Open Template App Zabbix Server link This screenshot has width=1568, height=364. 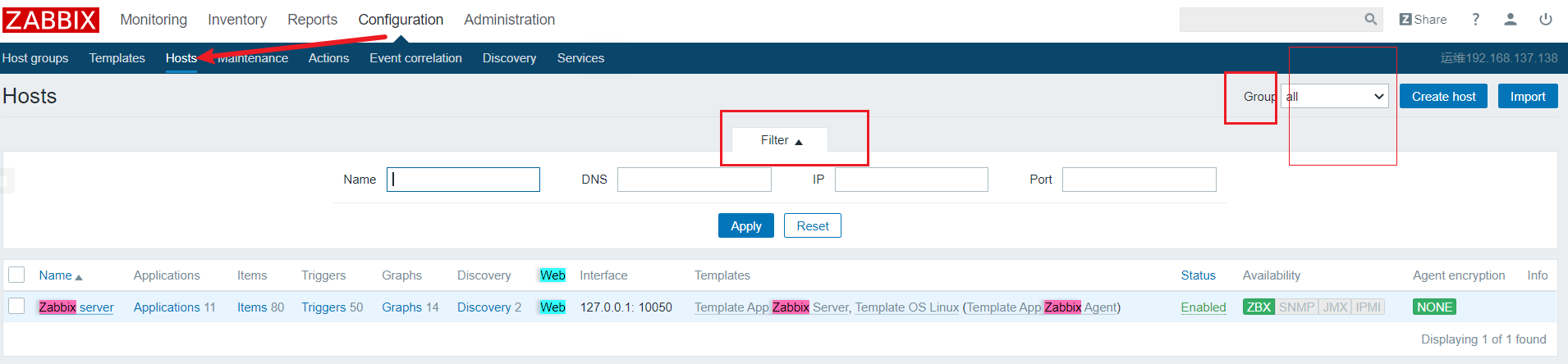pos(772,307)
